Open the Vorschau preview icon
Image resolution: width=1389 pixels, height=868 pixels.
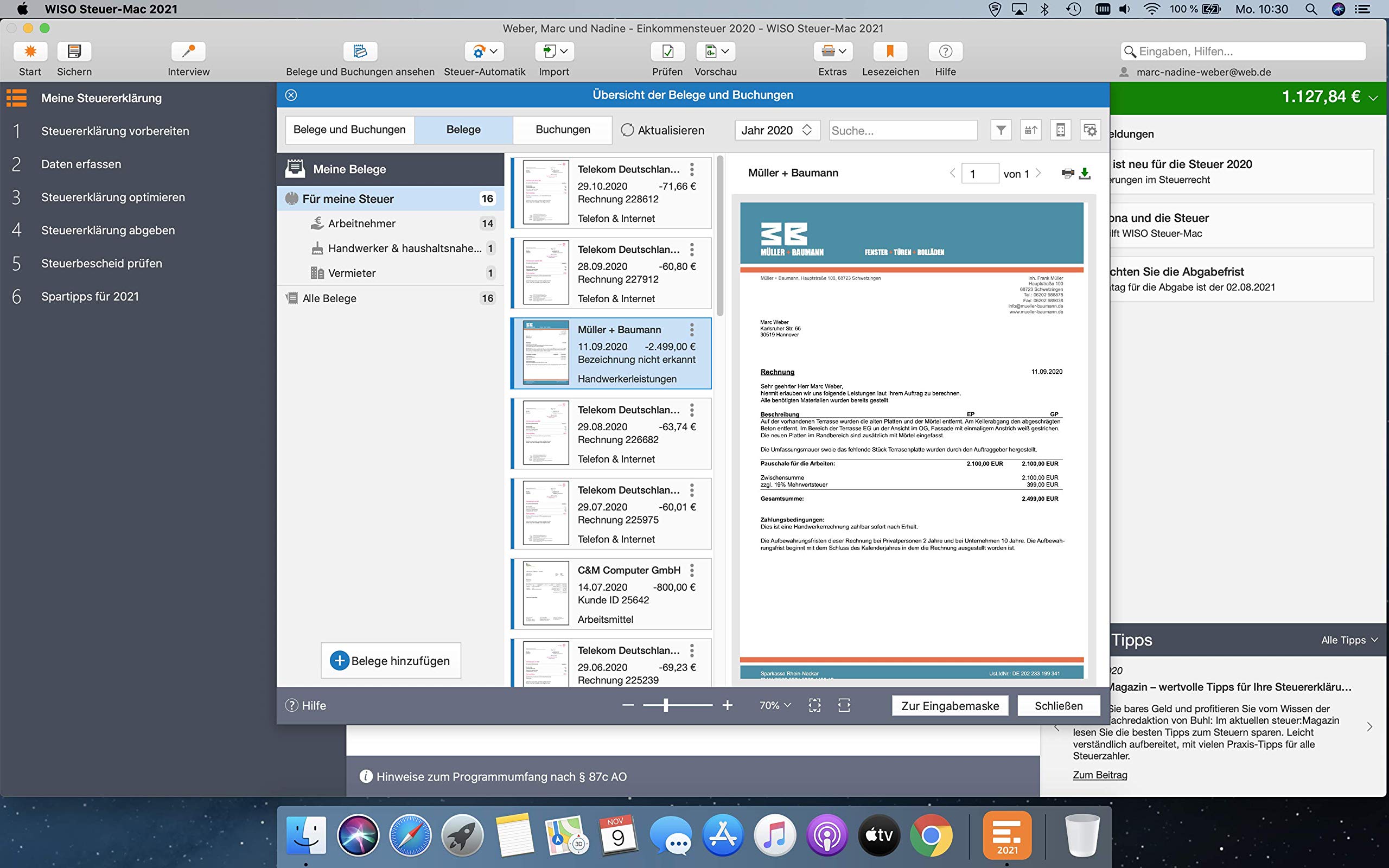pos(711,51)
